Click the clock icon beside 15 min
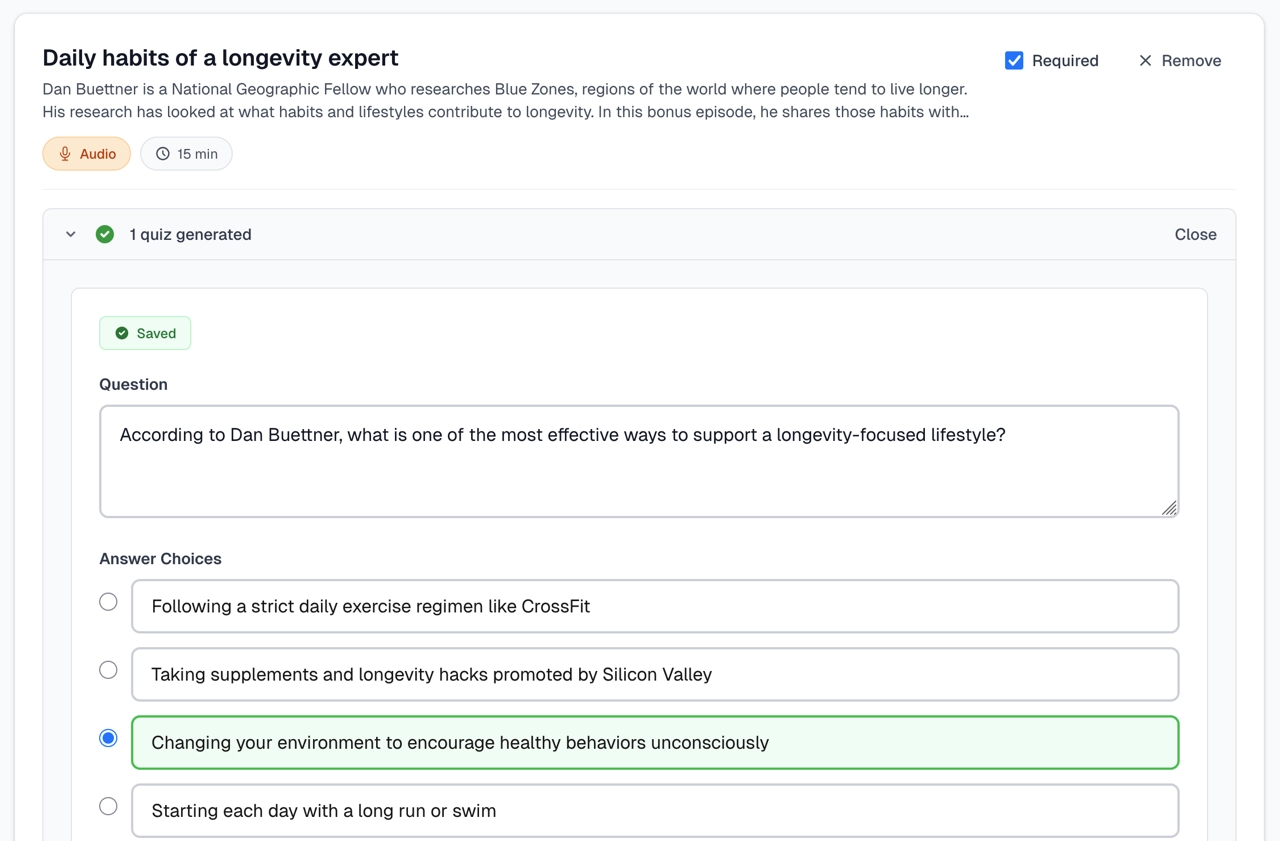1280x841 pixels. pyautogui.click(x=163, y=154)
